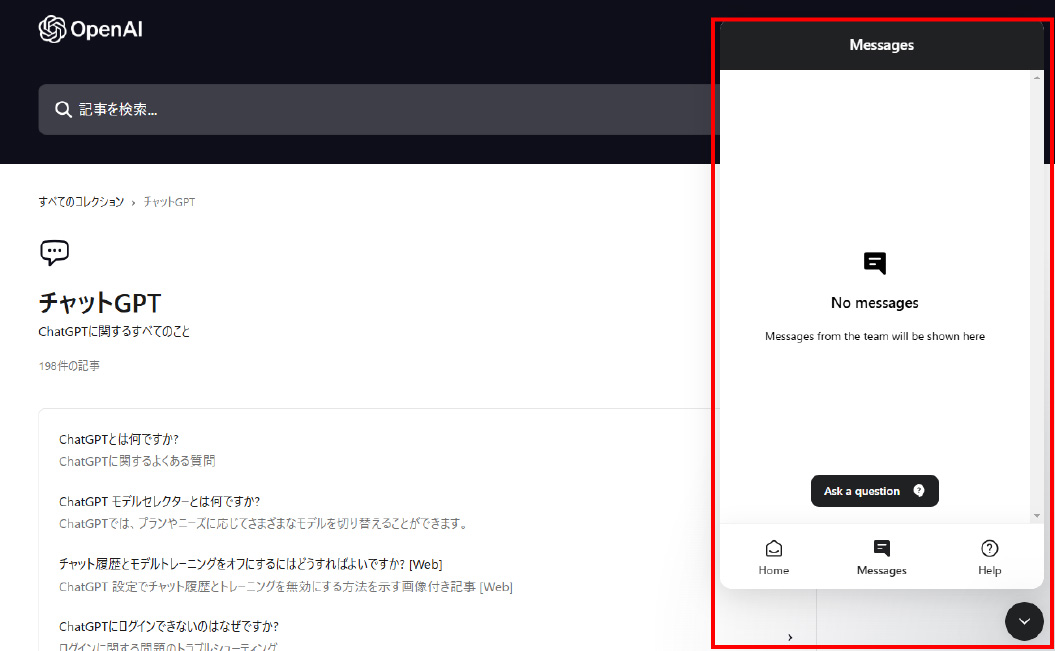1055x651 pixels.
Task: Open article ChatGPT モデルセレクターとは何ですか?
Action: tap(159, 502)
